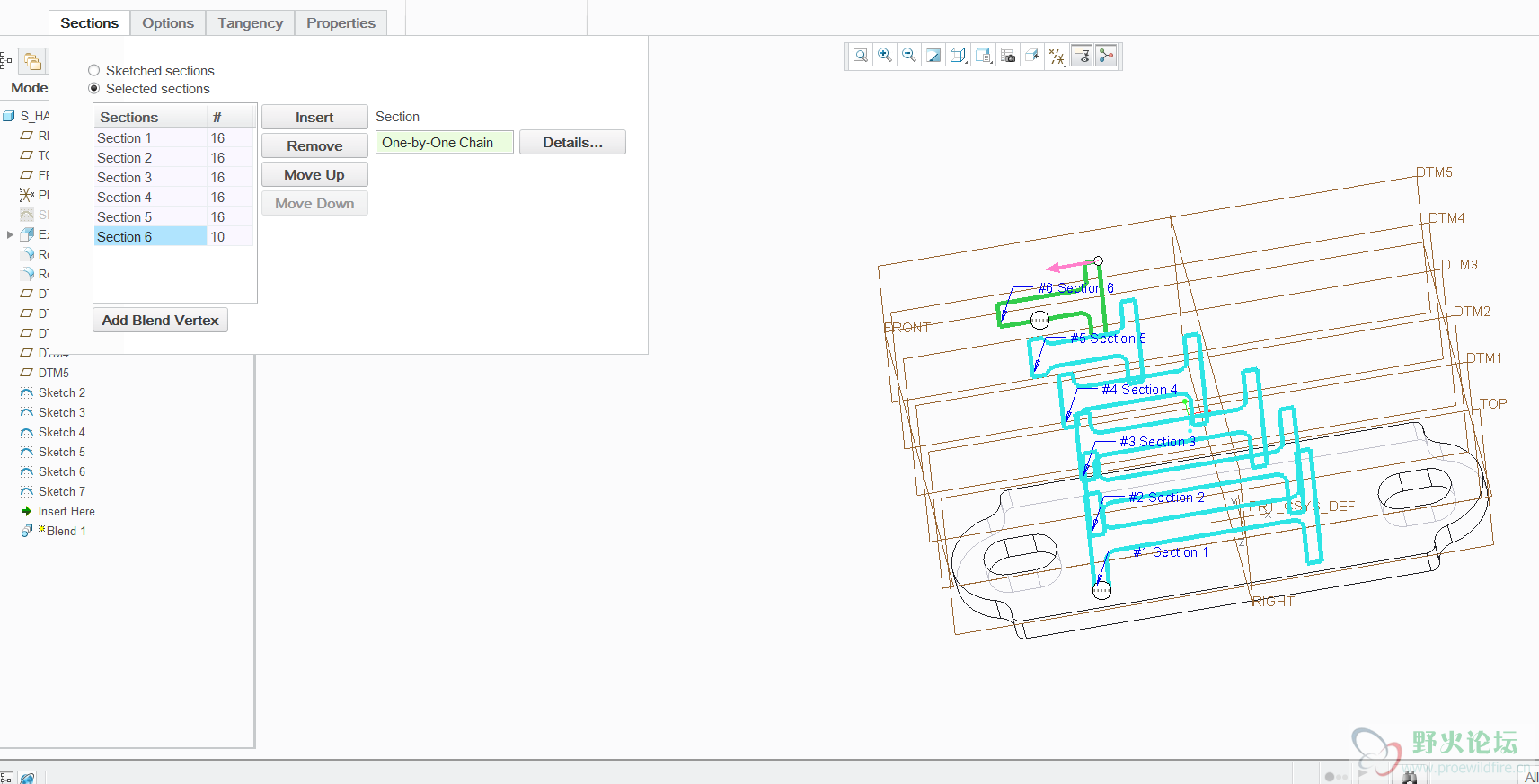Click the bottom-right binoculars find icon
The height and width of the screenshot is (784, 1539).
coord(1409,776)
